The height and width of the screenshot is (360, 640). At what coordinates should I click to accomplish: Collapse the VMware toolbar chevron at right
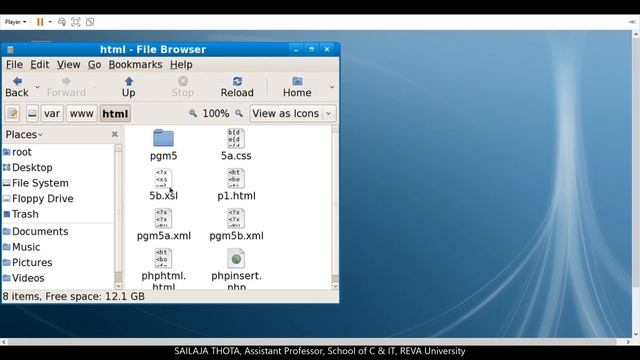[x=632, y=22]
